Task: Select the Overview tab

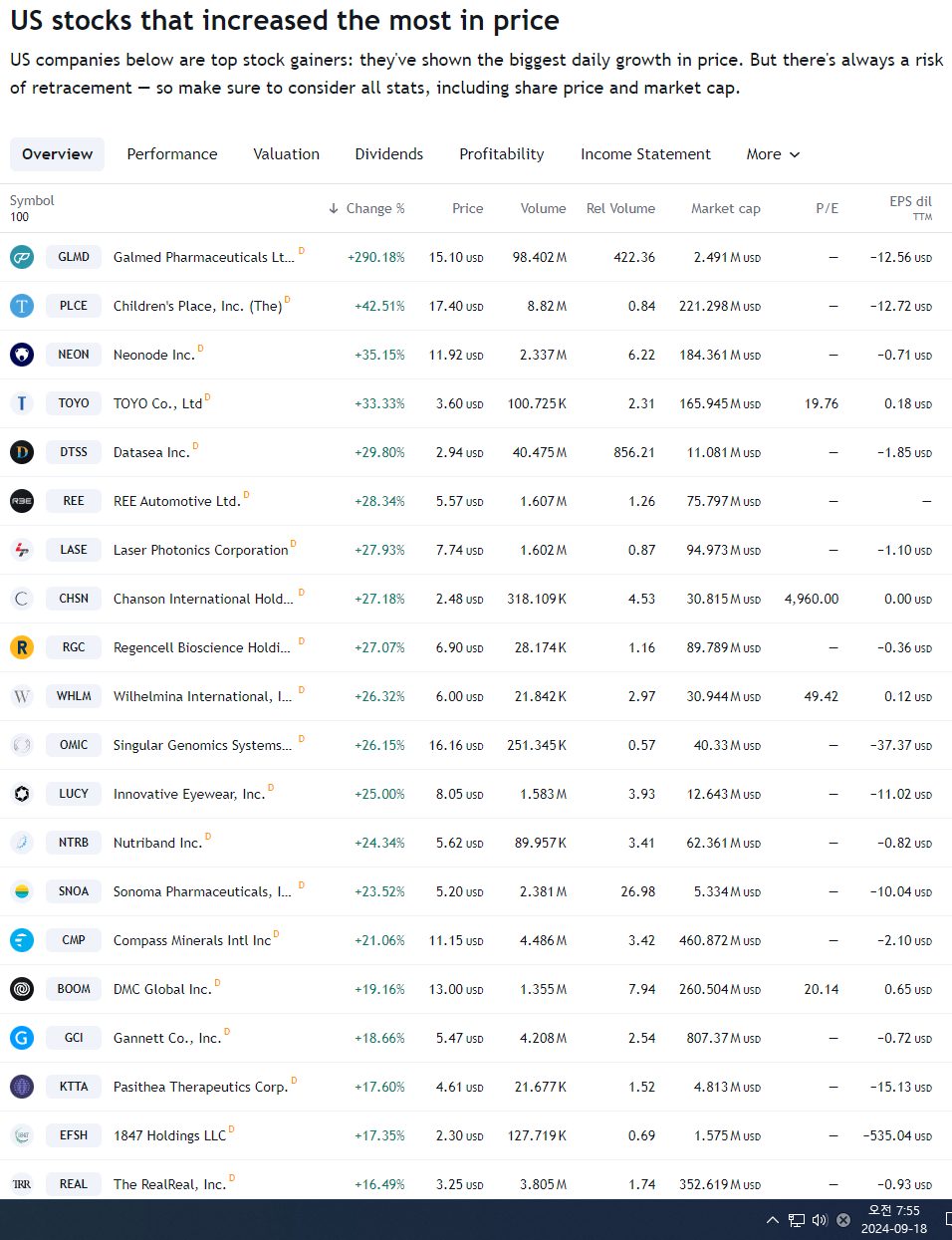Action: 57,154
